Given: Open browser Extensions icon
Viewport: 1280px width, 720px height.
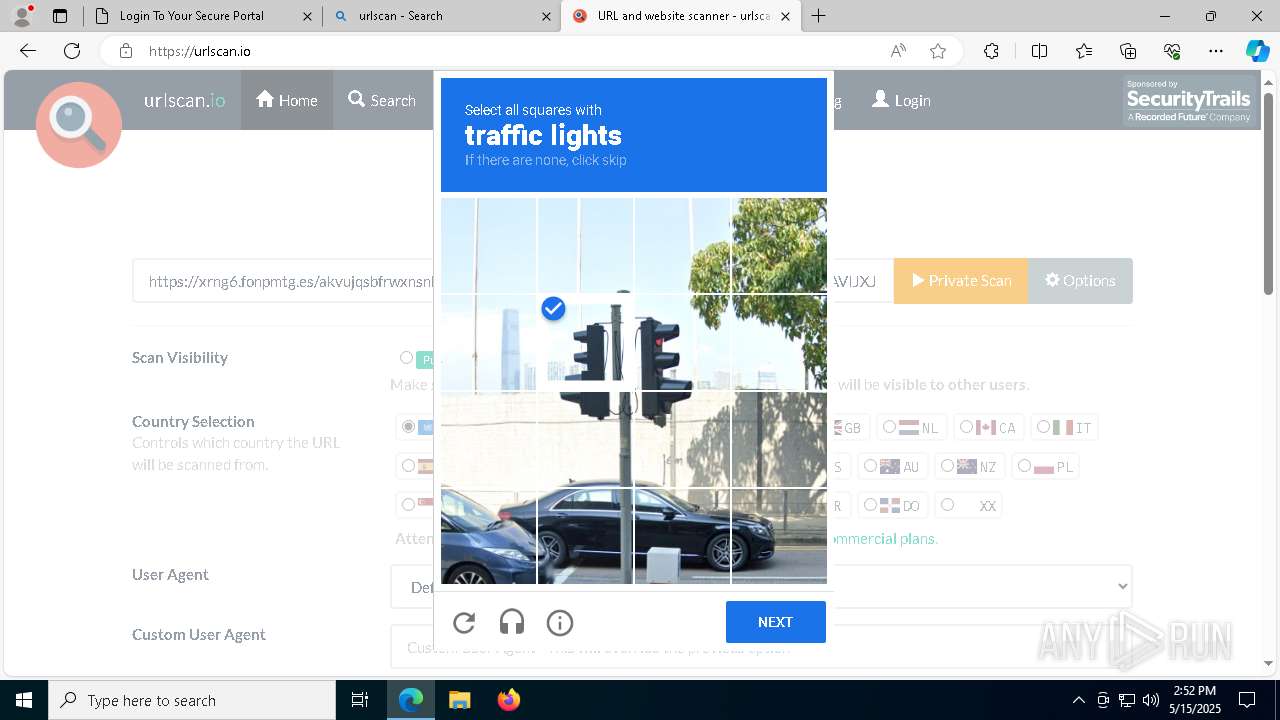Looking at the screenshot, I should 991,51.
